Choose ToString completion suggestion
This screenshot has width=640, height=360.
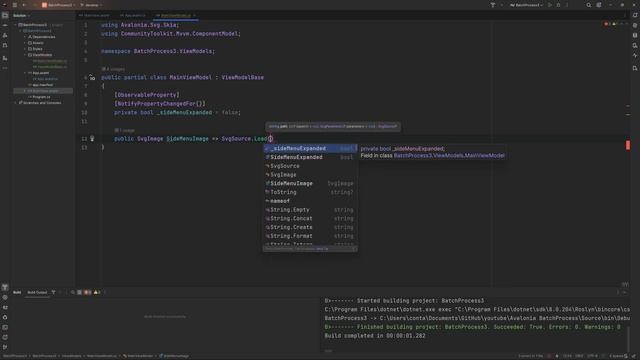click(310, 192)
